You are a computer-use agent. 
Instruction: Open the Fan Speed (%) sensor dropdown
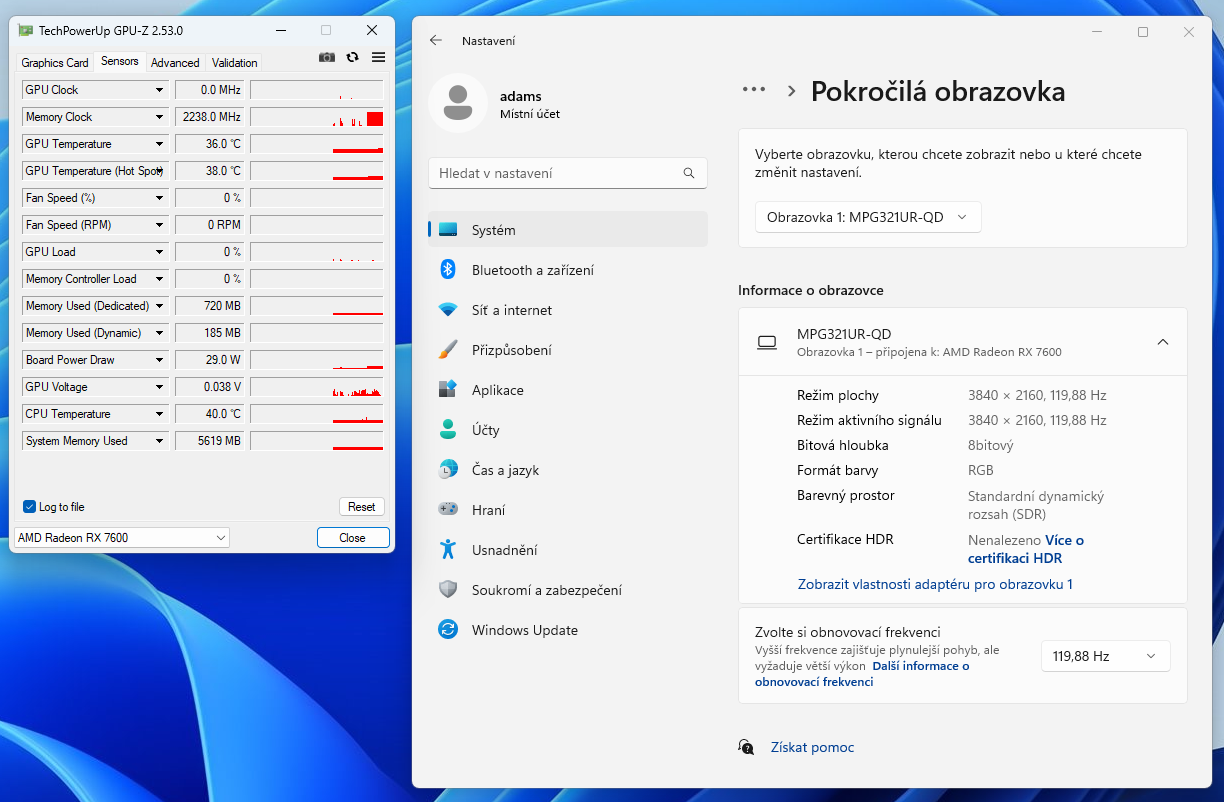click(x=159, y=198)
